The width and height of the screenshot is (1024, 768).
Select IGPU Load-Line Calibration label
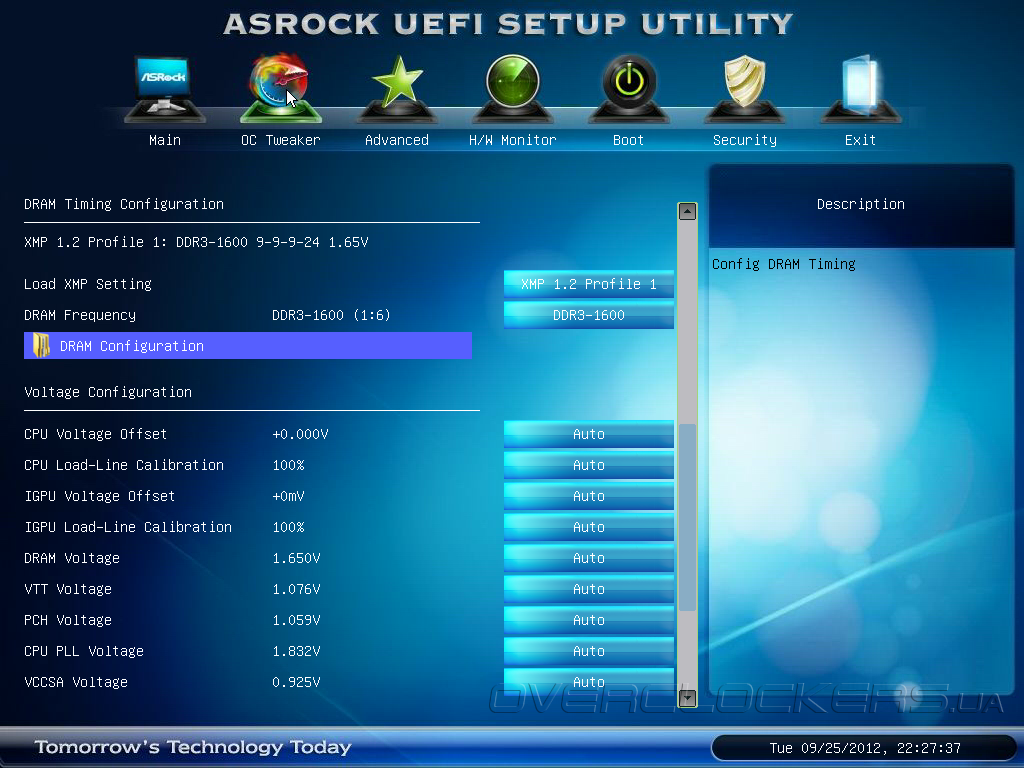[128, 527]
